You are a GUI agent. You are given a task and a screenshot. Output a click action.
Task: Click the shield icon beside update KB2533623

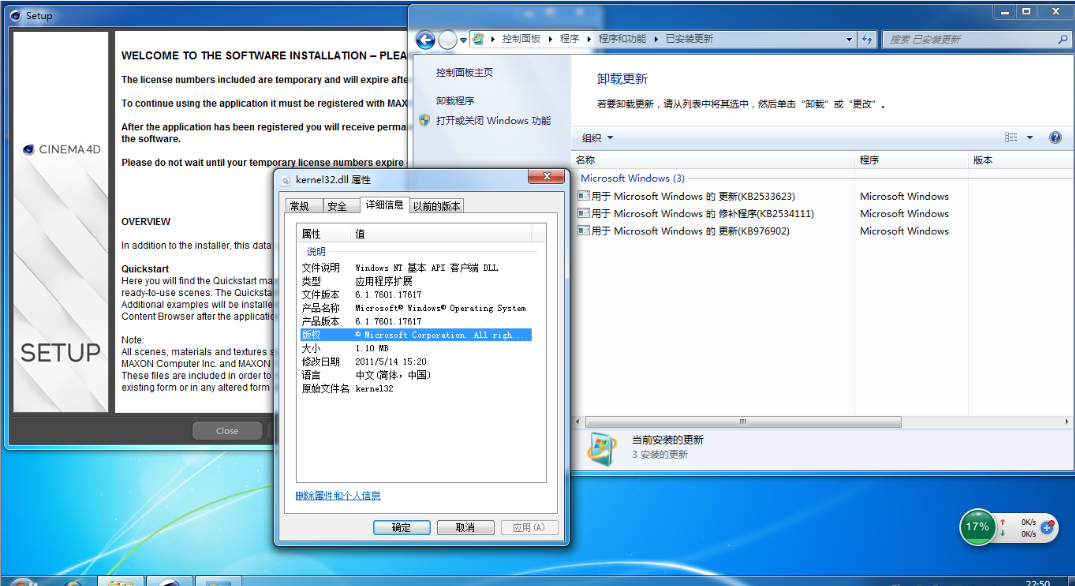582,196
